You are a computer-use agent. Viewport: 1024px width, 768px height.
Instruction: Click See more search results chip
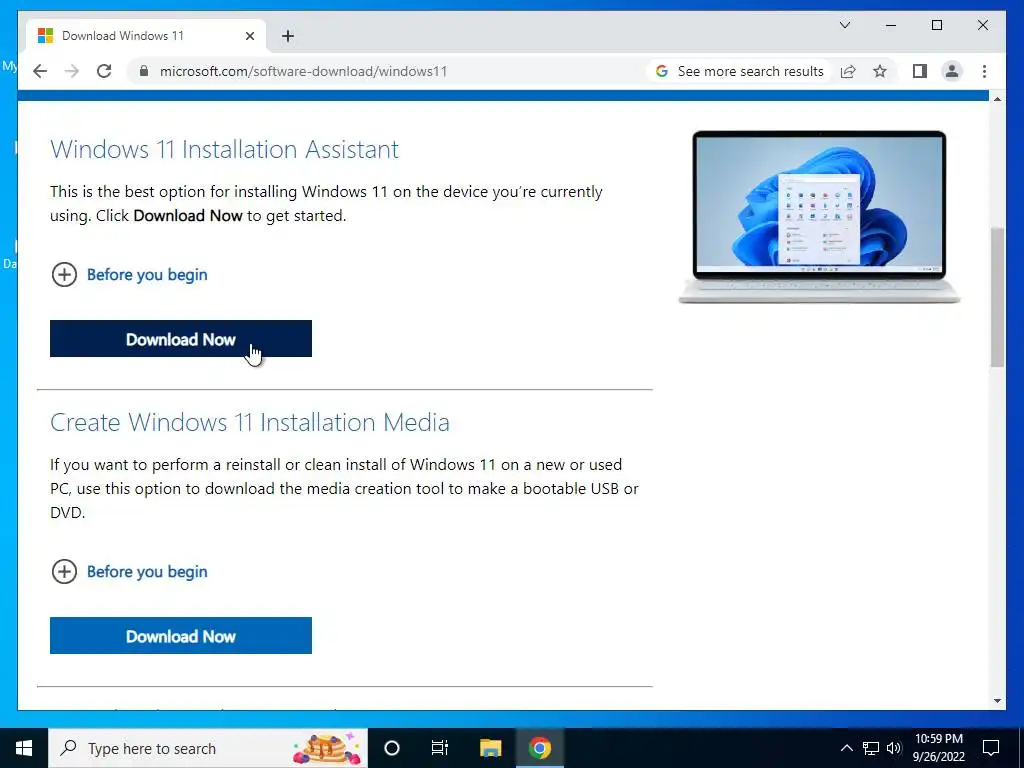coord(739,71)
